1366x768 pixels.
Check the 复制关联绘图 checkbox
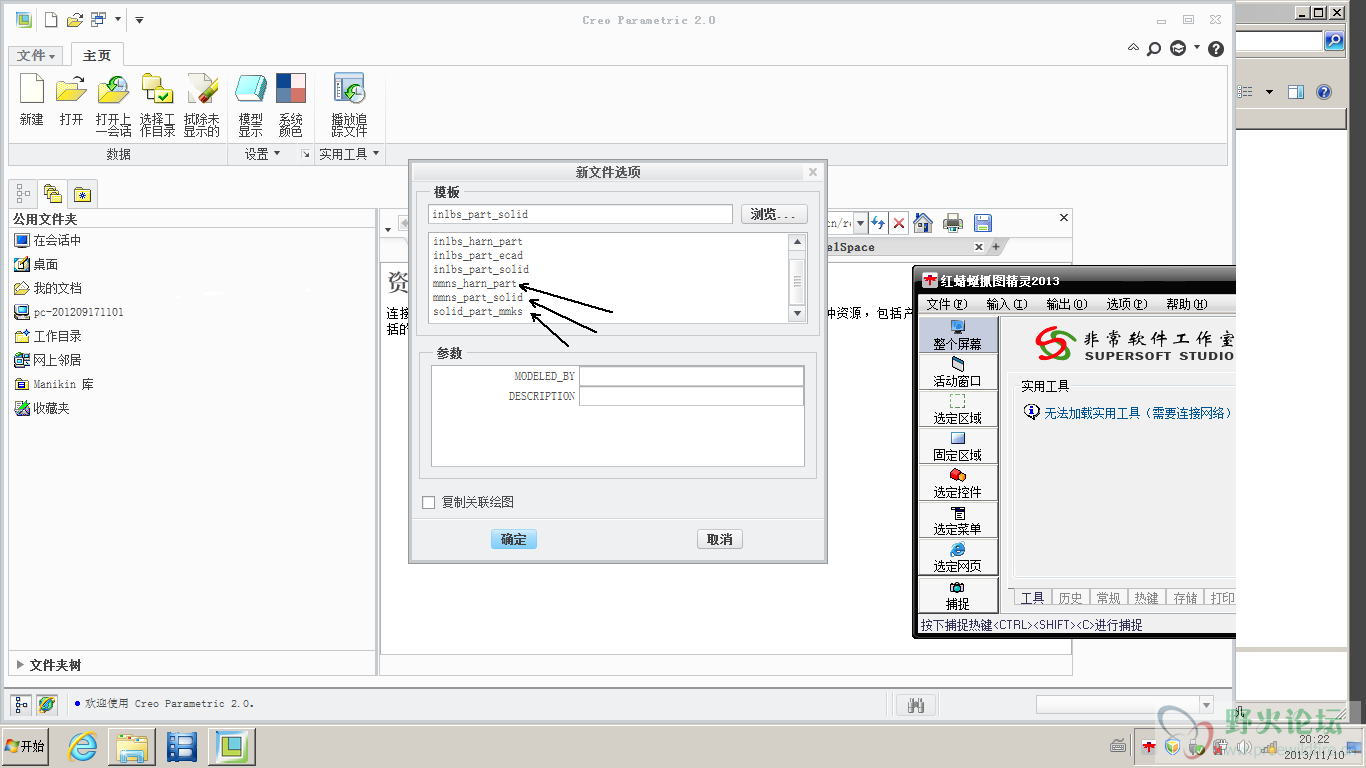pos(429,502)
